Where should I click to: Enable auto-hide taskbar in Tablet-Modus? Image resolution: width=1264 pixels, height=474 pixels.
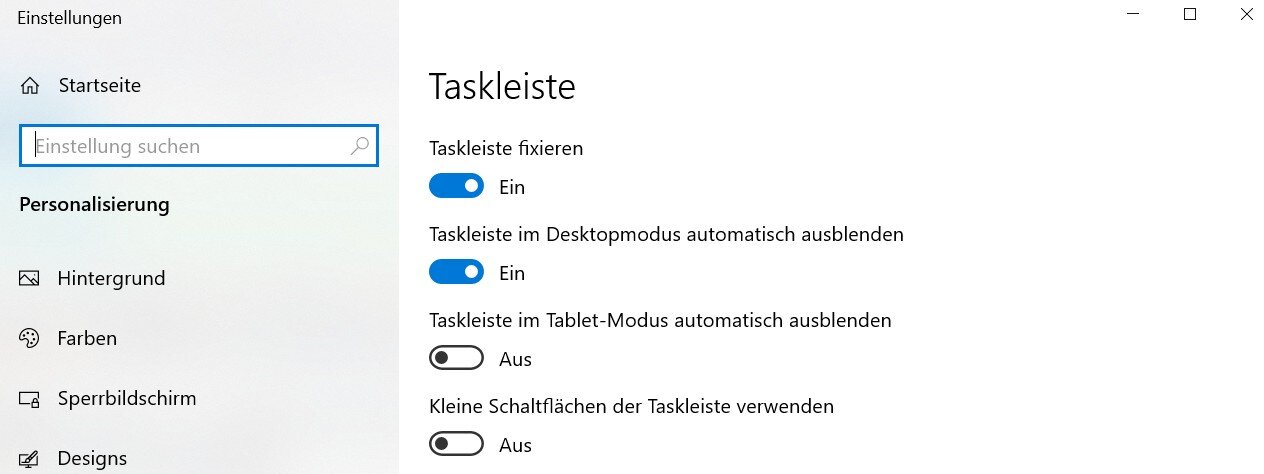pyautogui.click(x=456, y=358)
